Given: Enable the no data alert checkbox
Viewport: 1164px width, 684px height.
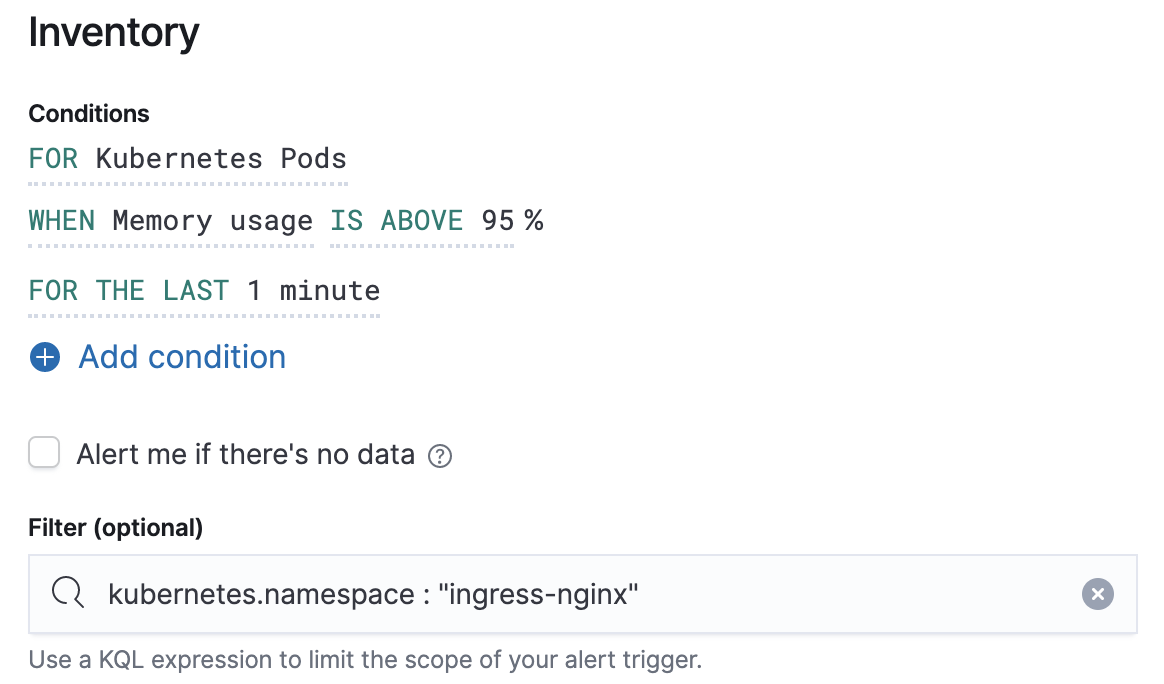Looking at the screenshot, I should [x=45, y=453].
